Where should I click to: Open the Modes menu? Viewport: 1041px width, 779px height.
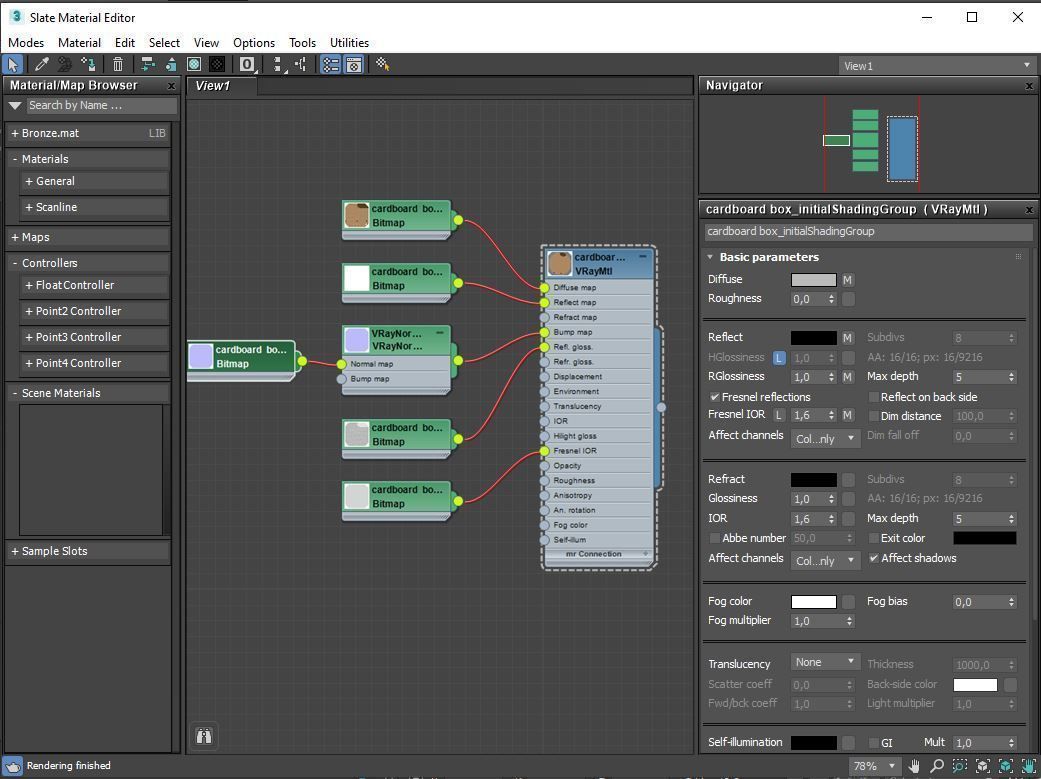click(26, 43)
